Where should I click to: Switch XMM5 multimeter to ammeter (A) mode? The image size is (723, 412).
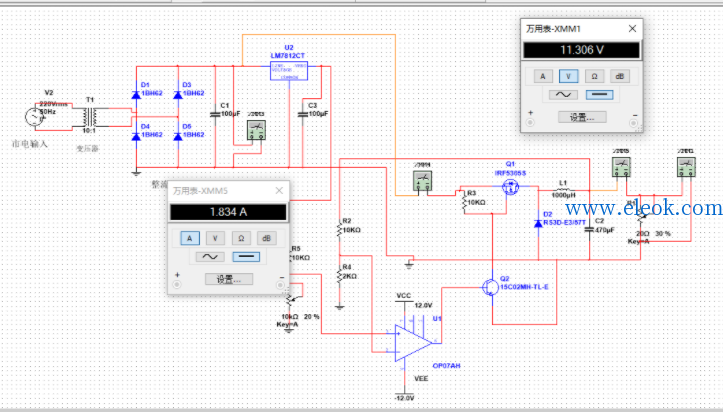click(x=190, y=238)
